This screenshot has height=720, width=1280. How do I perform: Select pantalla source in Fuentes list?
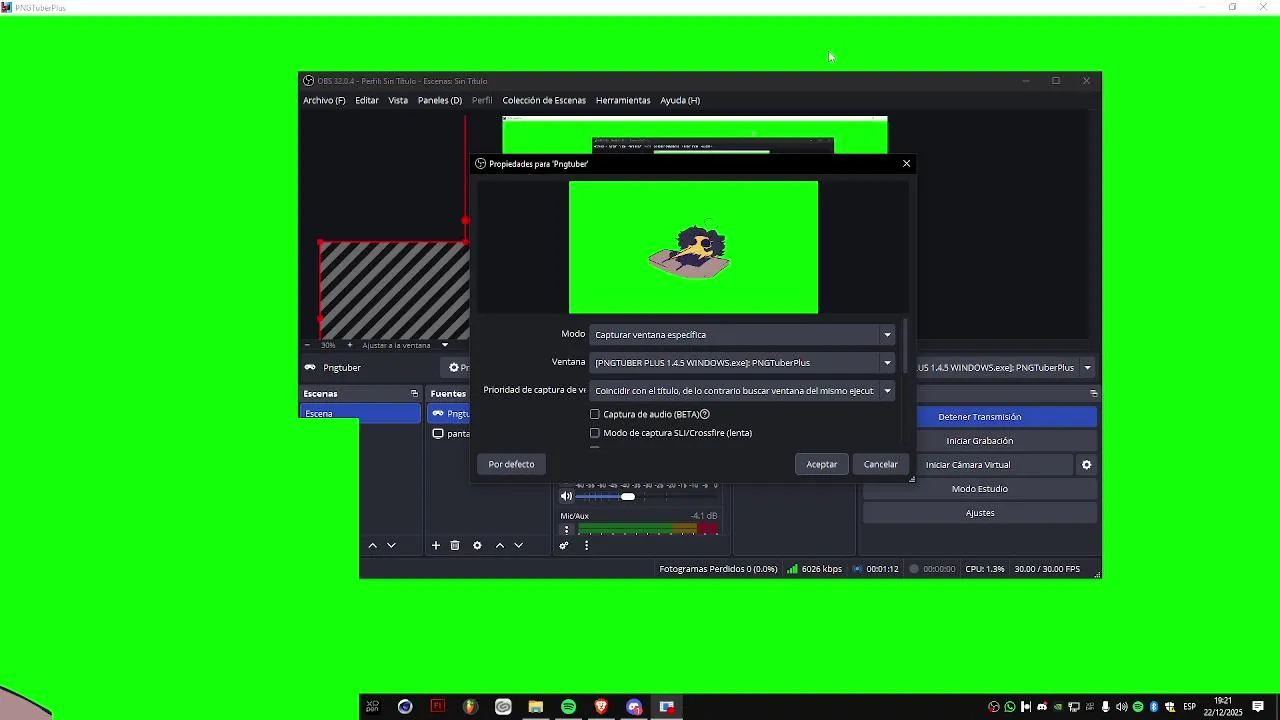[x=450, y=434]
